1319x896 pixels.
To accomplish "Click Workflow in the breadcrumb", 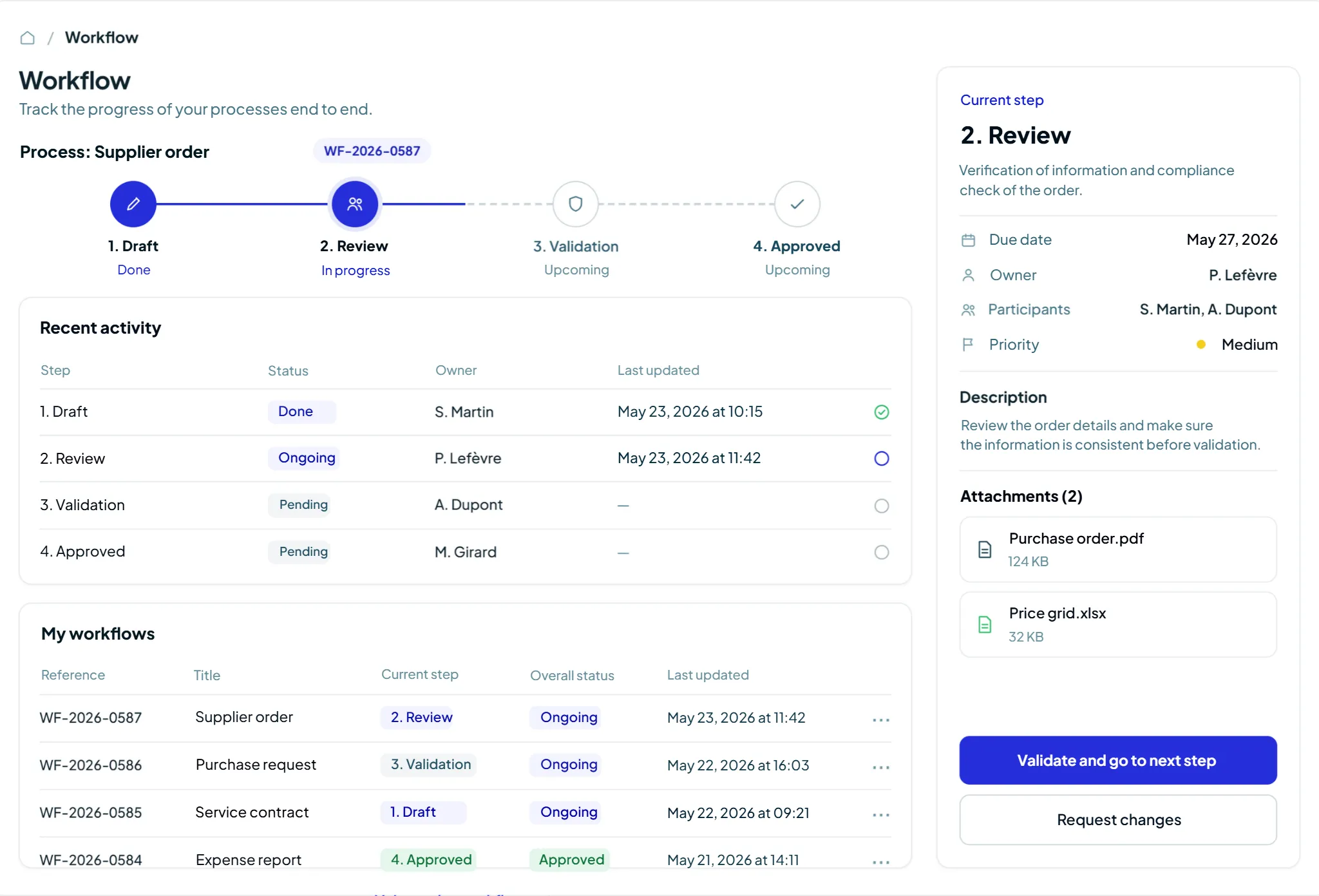I will click(102, 37).
